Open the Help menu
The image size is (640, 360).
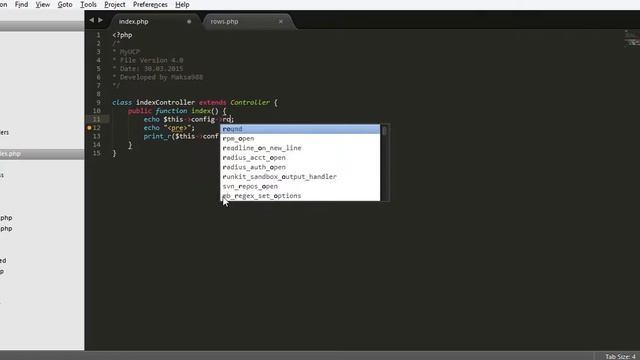(182, 4)
